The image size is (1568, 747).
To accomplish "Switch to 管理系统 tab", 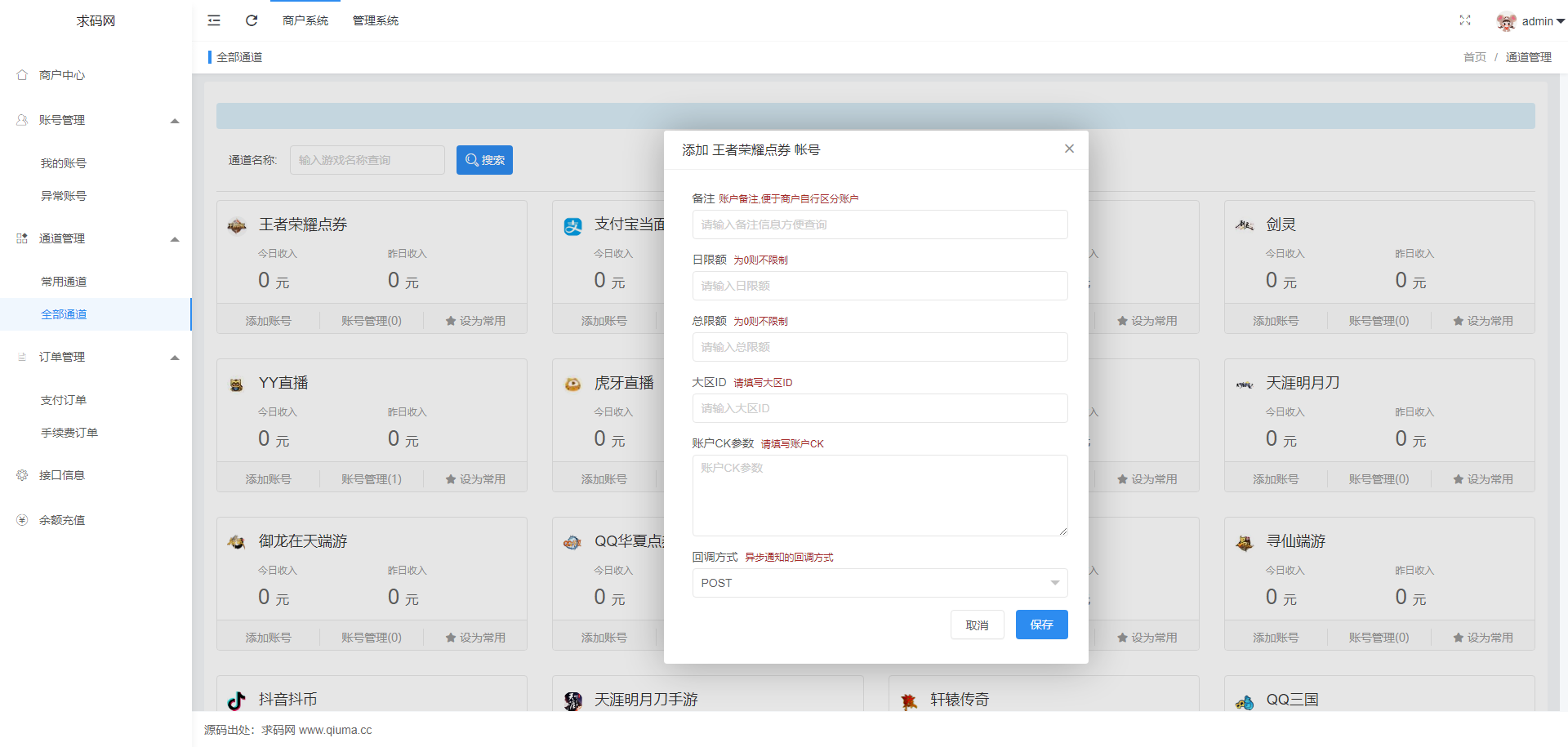I will (376, 20).
